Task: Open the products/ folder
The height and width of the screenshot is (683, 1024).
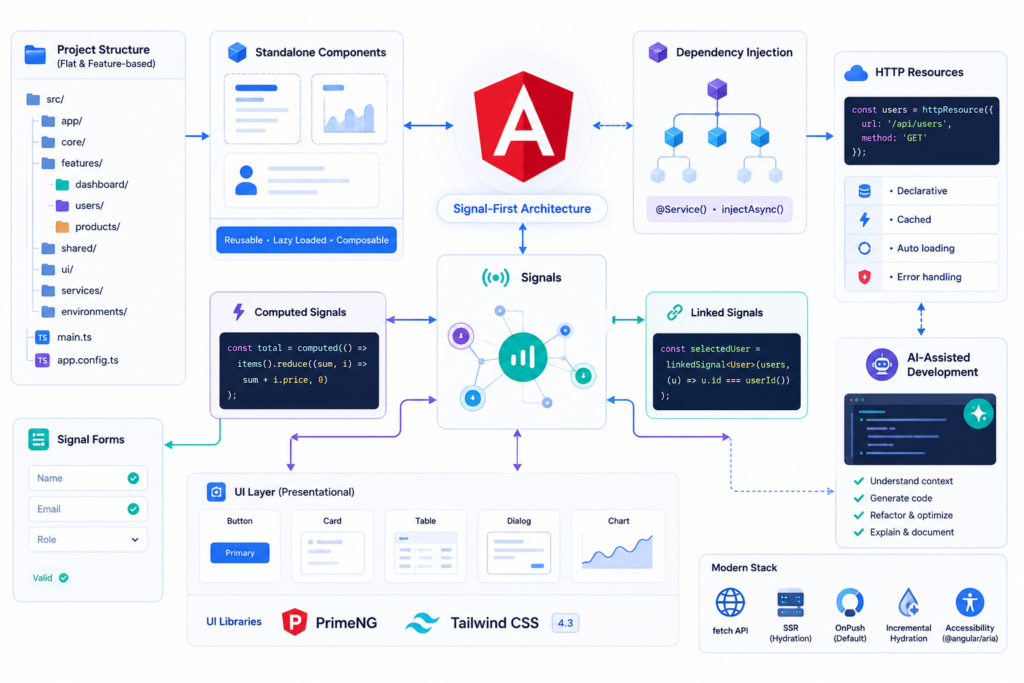Action: (x=88, y=227)
